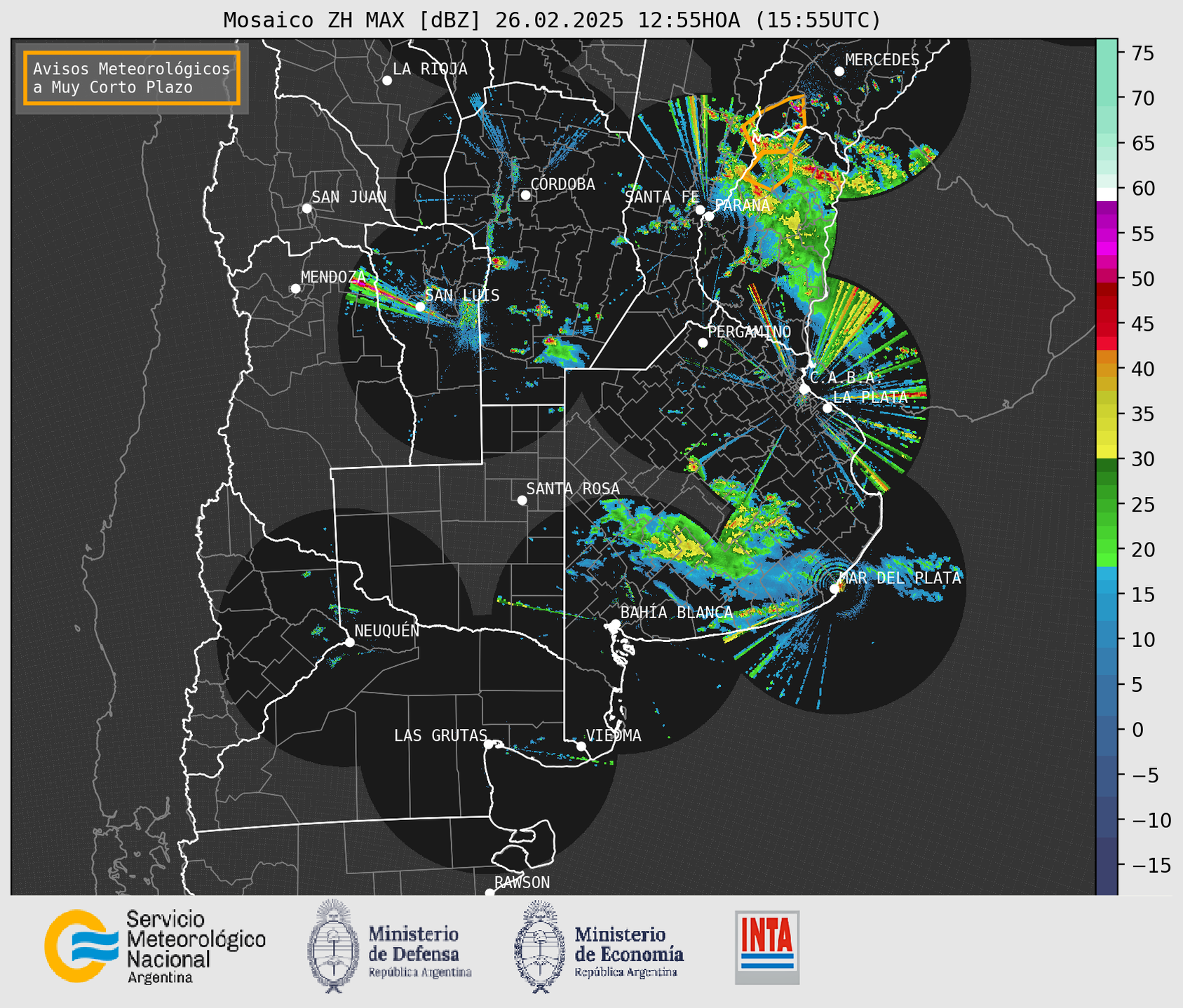Click the colorbar label 75

1143,53
